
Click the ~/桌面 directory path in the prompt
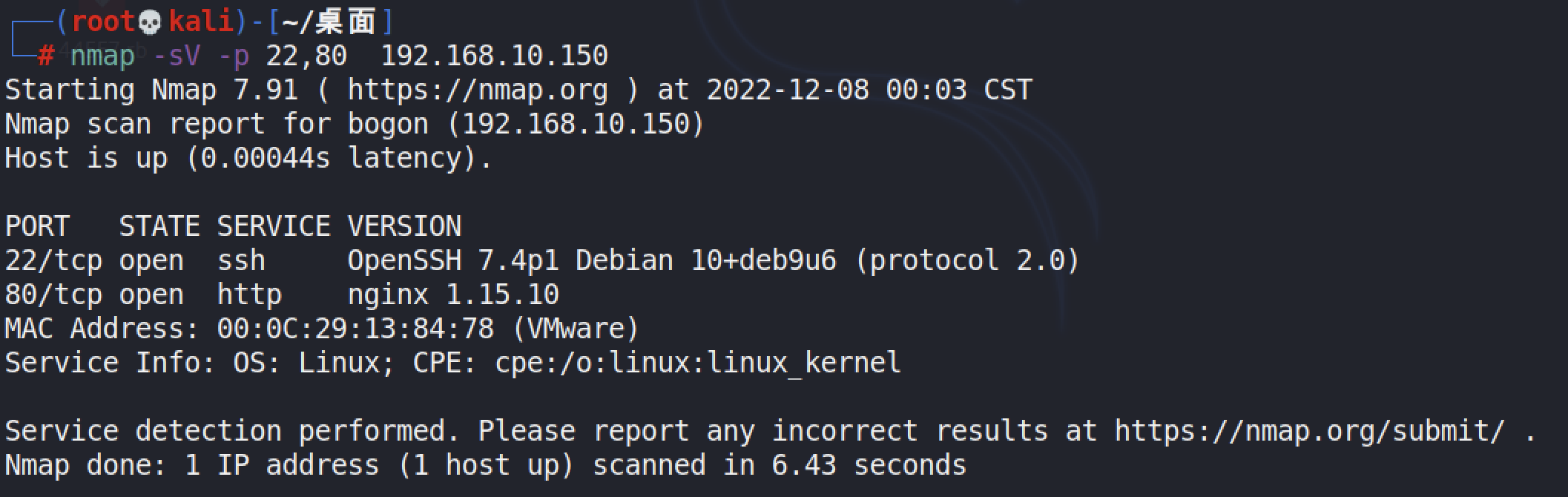329,22
